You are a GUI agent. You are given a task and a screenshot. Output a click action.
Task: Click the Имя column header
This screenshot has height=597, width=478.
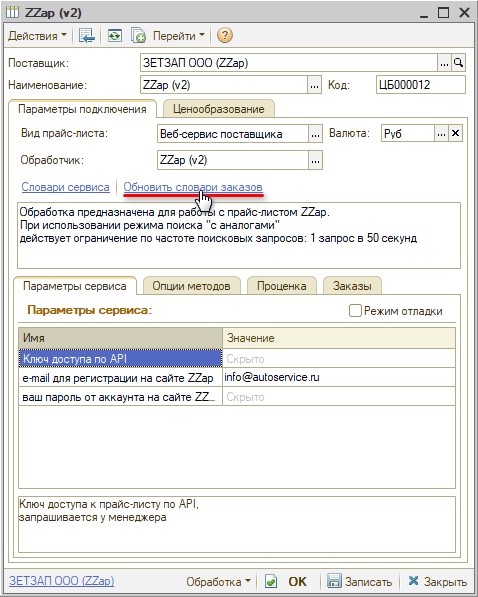[x=120, y=338]
